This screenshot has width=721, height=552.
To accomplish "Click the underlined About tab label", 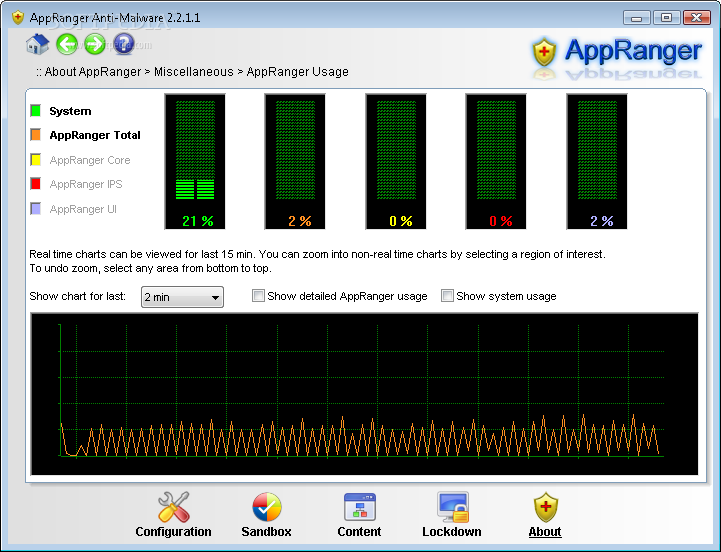I will tap(545, 532).
